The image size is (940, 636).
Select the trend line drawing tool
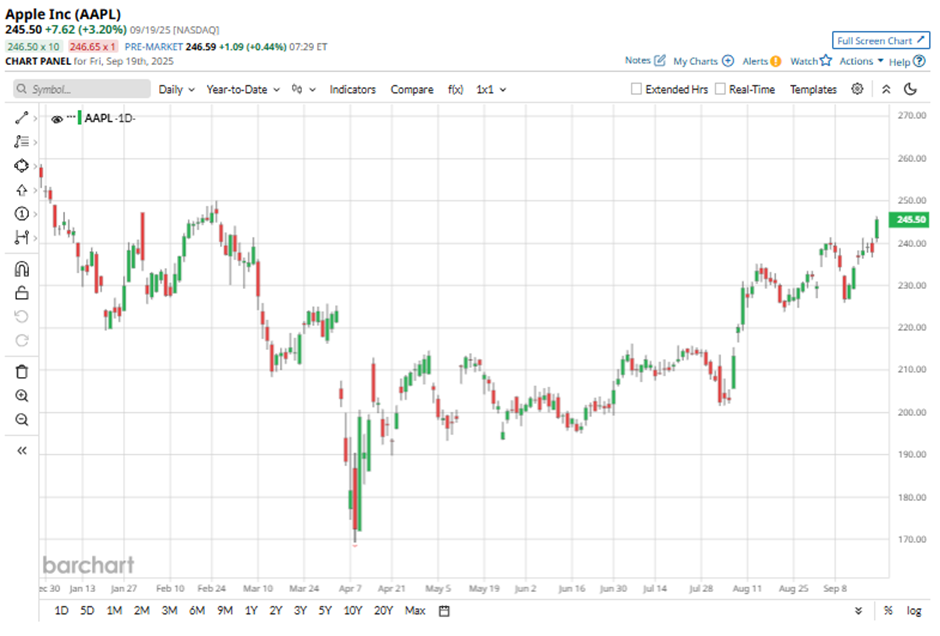(22, 117)
